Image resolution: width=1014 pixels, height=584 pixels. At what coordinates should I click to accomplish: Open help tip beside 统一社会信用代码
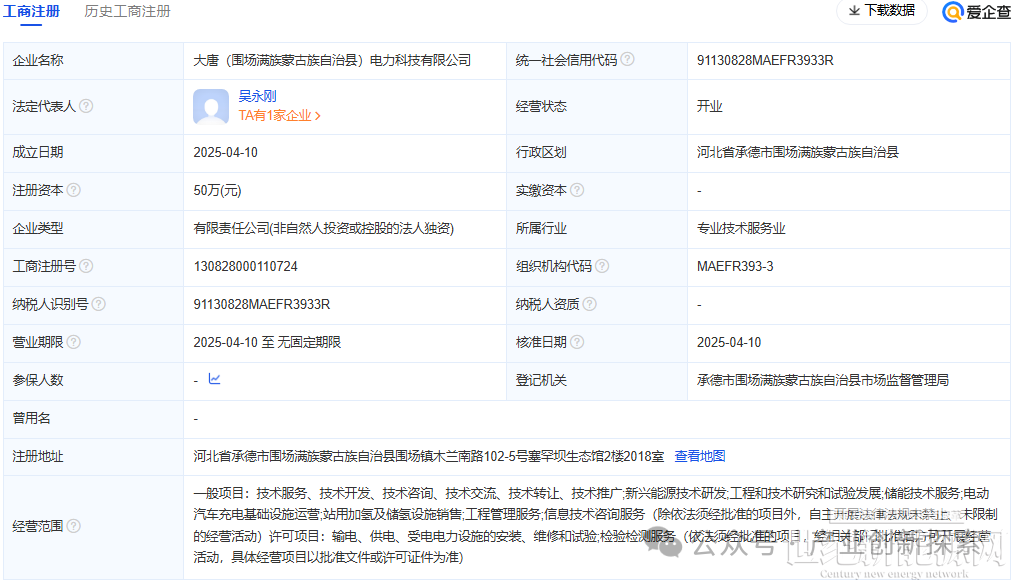(x=627, y=60)
